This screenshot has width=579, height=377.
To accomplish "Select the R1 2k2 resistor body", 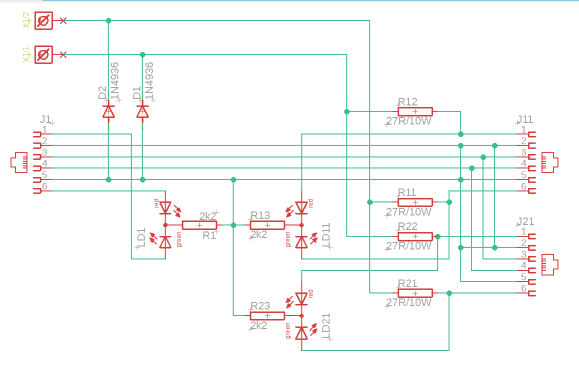I will coord(199,225).
